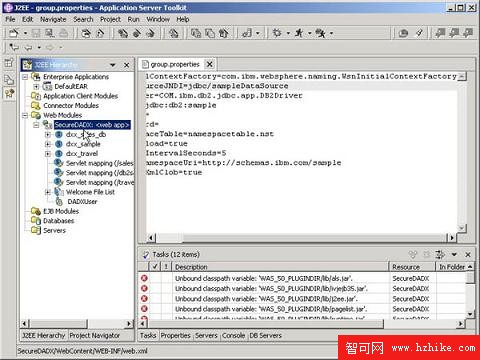Expand the DefaultEAR tree node
This screenshot has height=360, width=480.
point(36,87)
